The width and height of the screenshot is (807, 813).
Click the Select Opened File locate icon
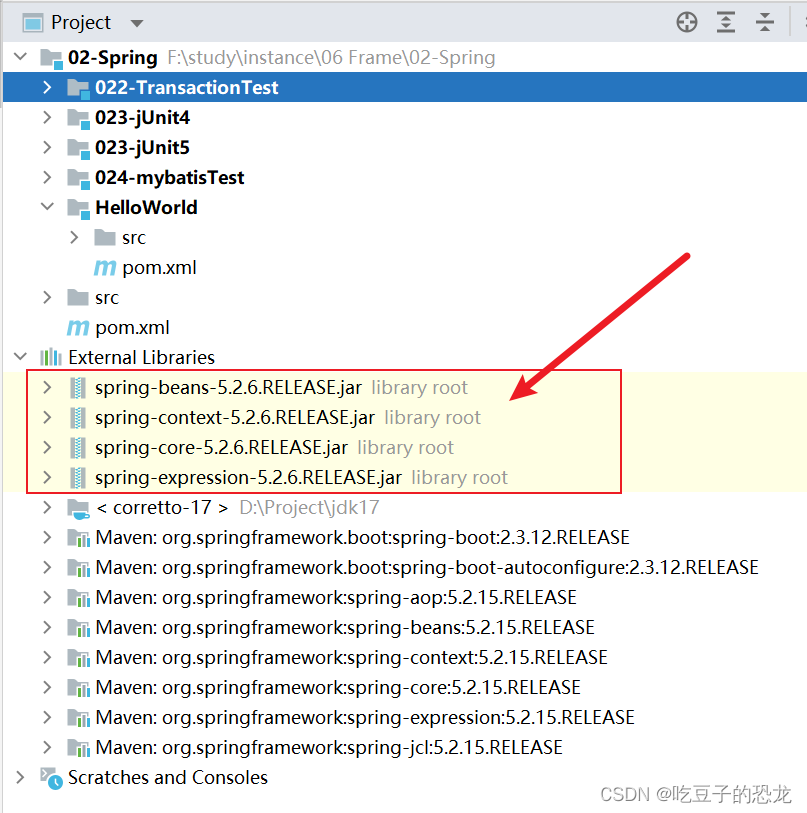(687, 22)
